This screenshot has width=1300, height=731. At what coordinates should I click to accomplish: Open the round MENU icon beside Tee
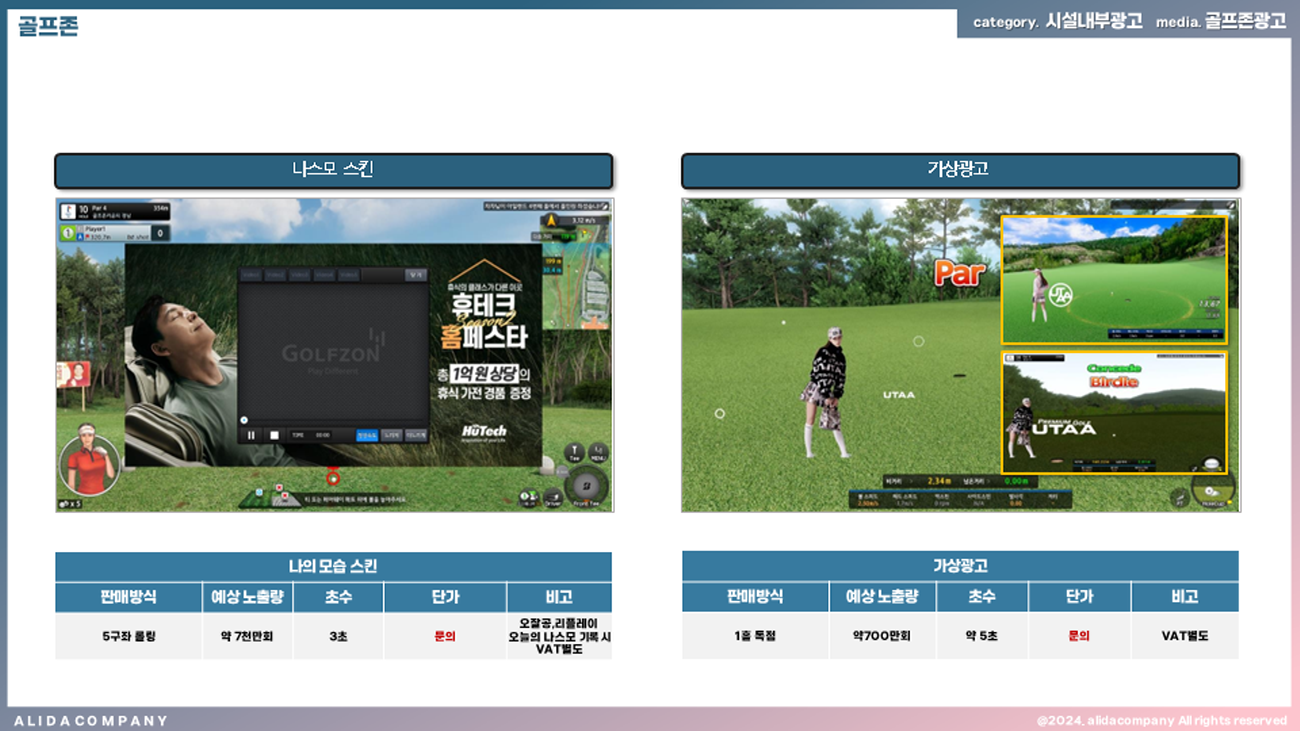(x=598, y=452)
